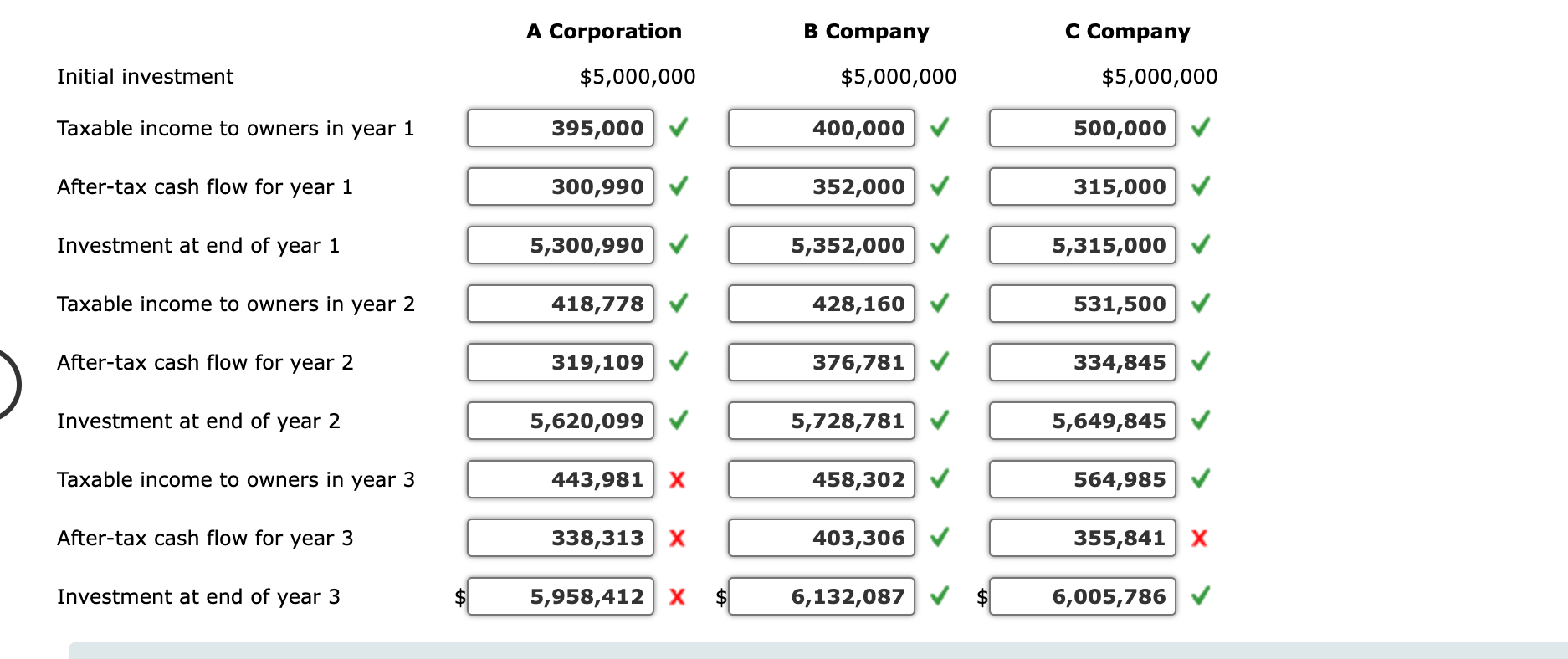The width and height of the screenshot is (1568, 659).
Task: Click the green checkmark beside 395,000
Action: click(678, 128)
